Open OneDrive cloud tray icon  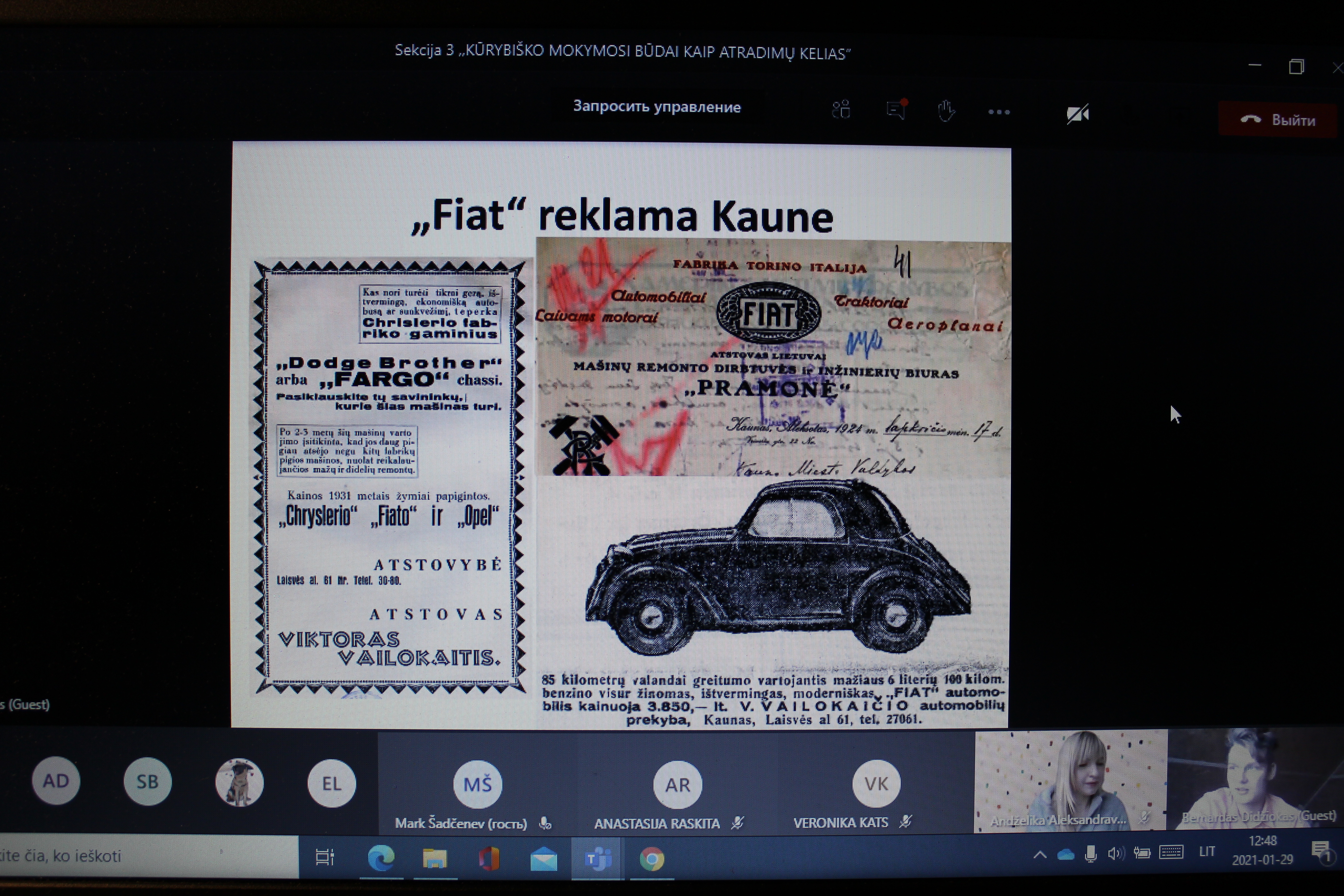click(x=1066, y=855)
